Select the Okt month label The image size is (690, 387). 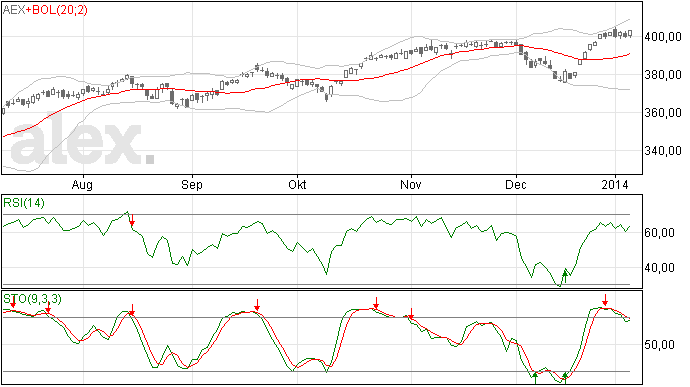(297, 184)
